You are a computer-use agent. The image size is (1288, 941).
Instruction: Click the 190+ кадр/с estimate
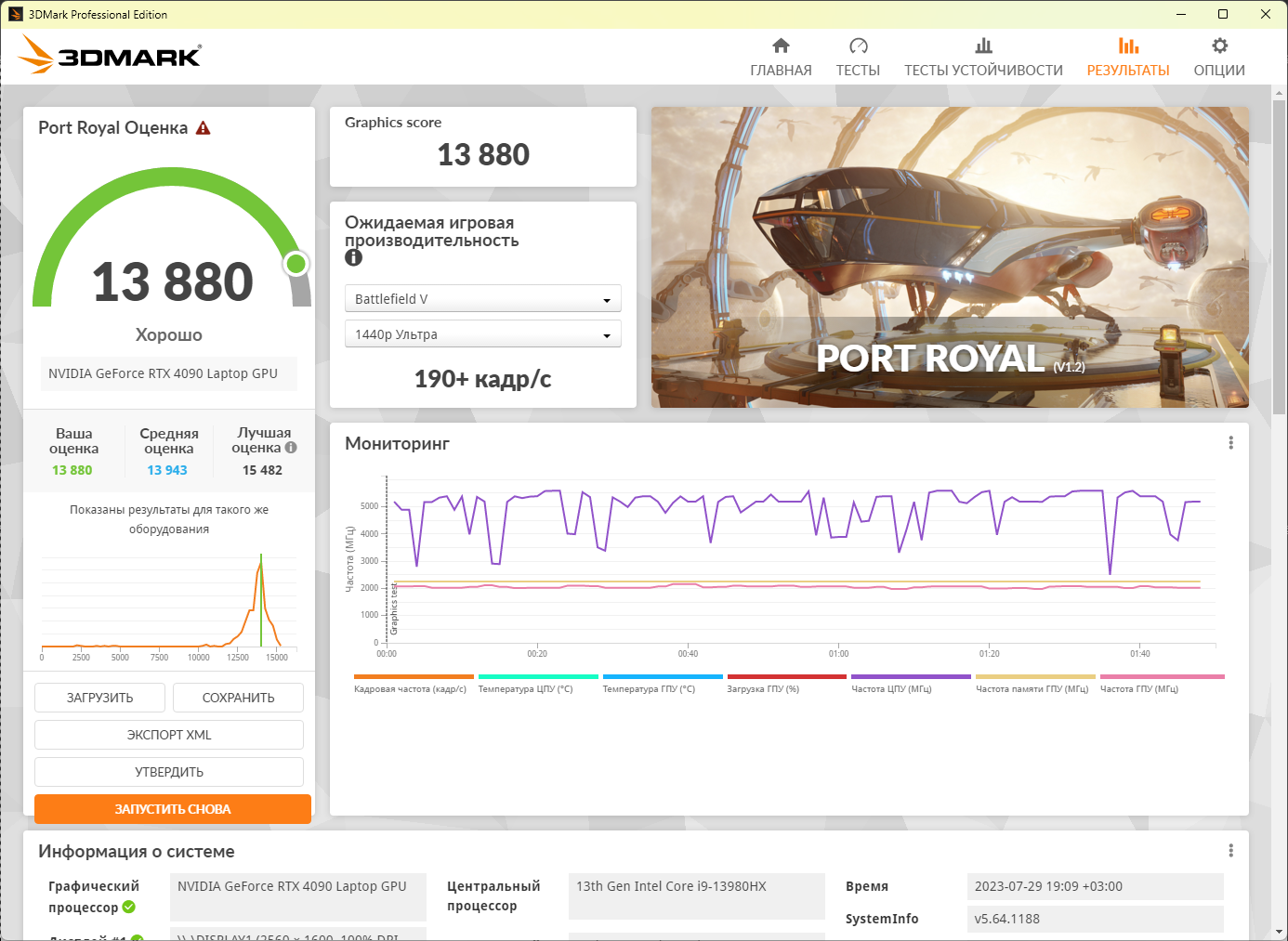tap(483, 379)
